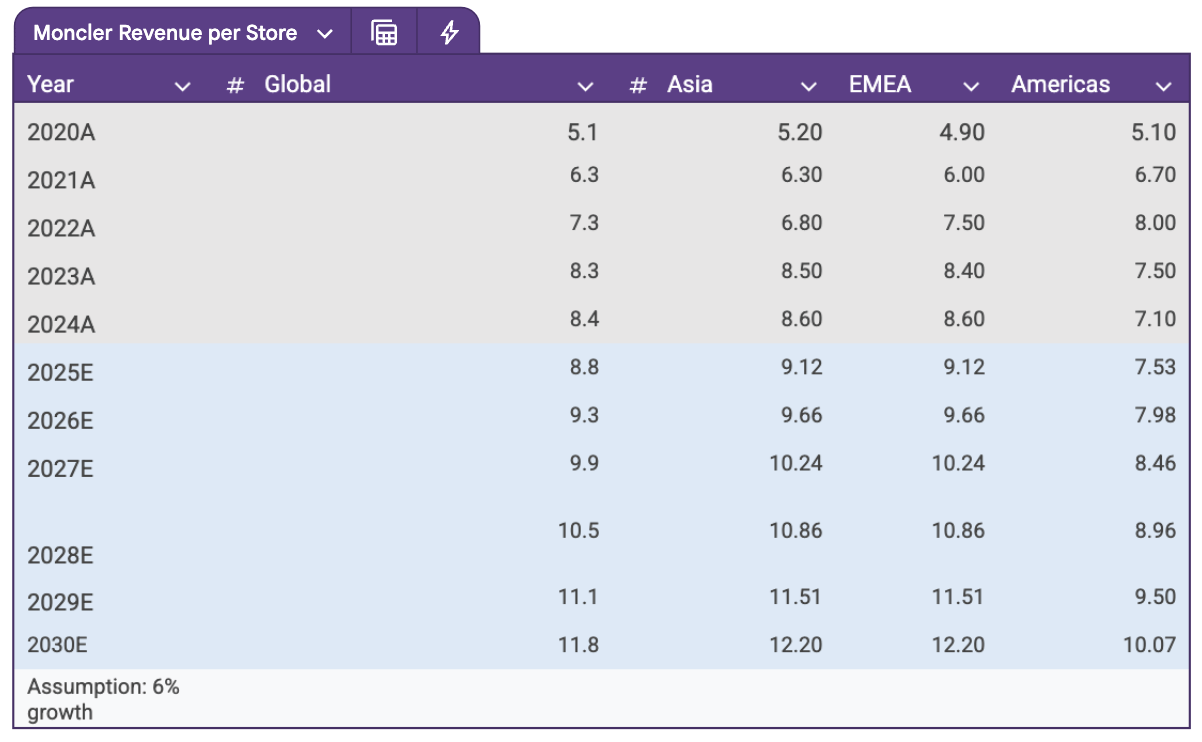Click the 2030E Americas value 10.07
The width and height of the screenshot is (1202, 742).
[1149, 645]
